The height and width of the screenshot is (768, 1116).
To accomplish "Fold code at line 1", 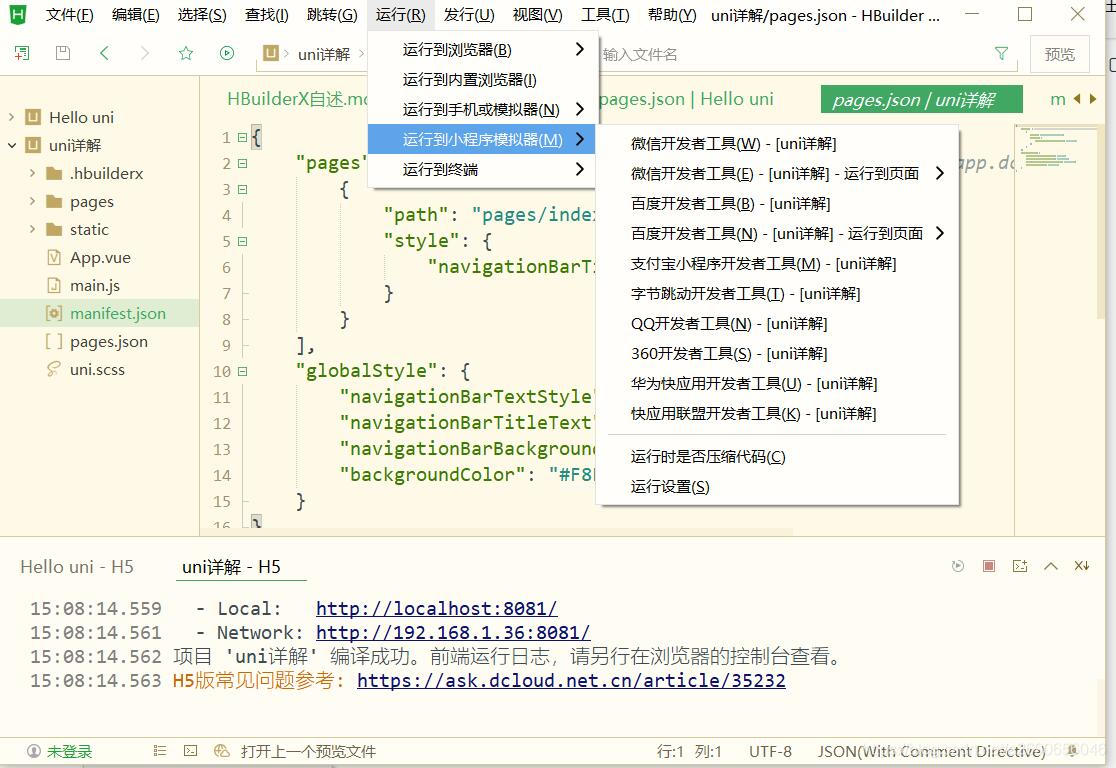I will [x=242, y=137].
